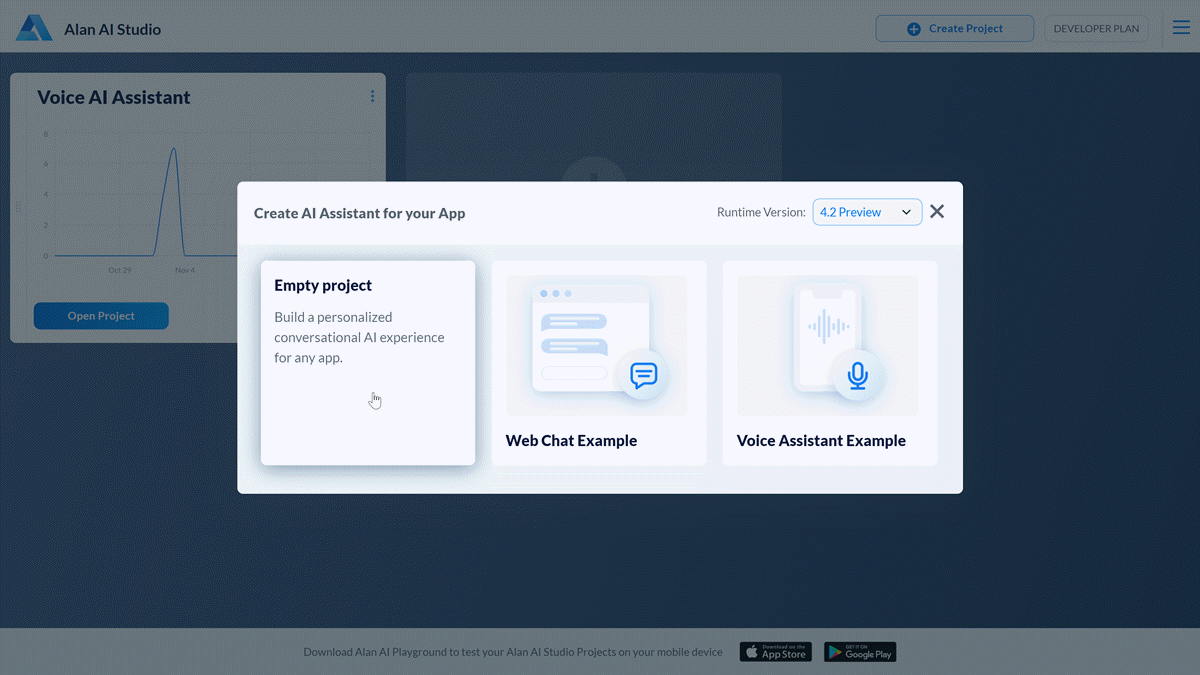Viewport: 1200px width, 675px height.
Task: Select the Web Chat Example title
Action: [x=571, y=441]
